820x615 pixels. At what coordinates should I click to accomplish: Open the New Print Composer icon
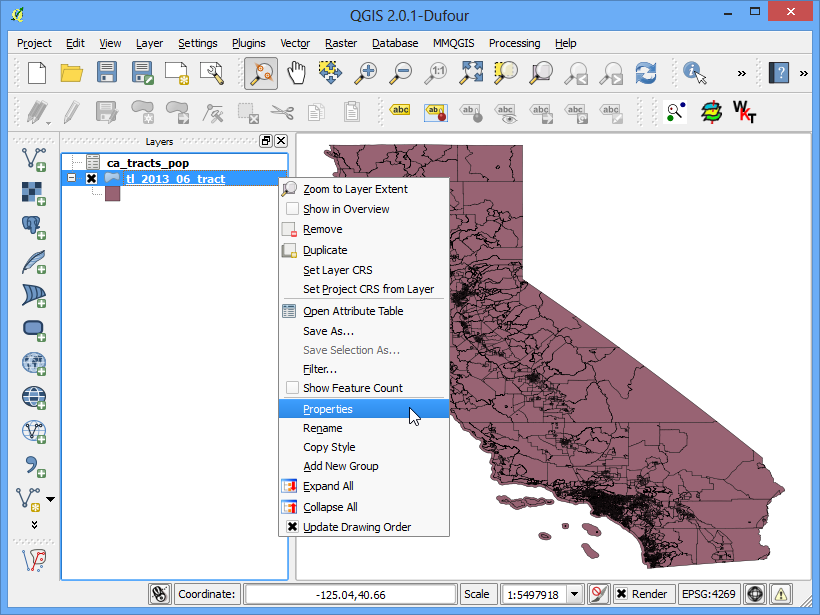(177, 73)
